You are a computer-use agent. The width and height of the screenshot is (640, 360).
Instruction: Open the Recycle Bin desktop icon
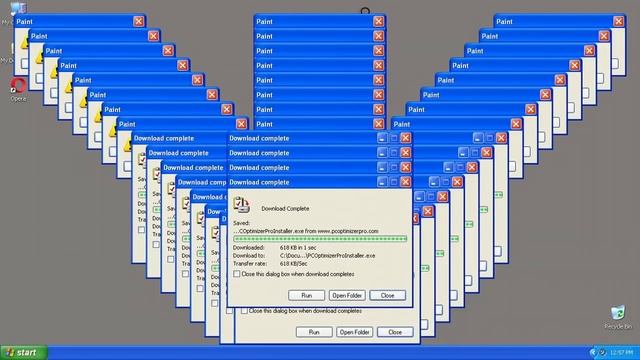[618, 313]
